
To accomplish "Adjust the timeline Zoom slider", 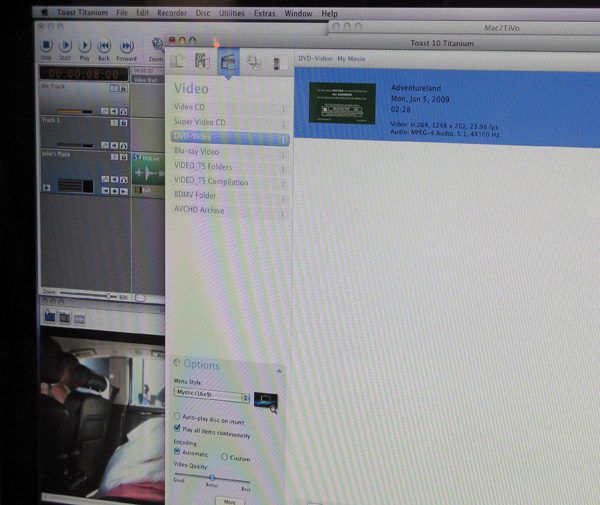I will tap(109, 296).
